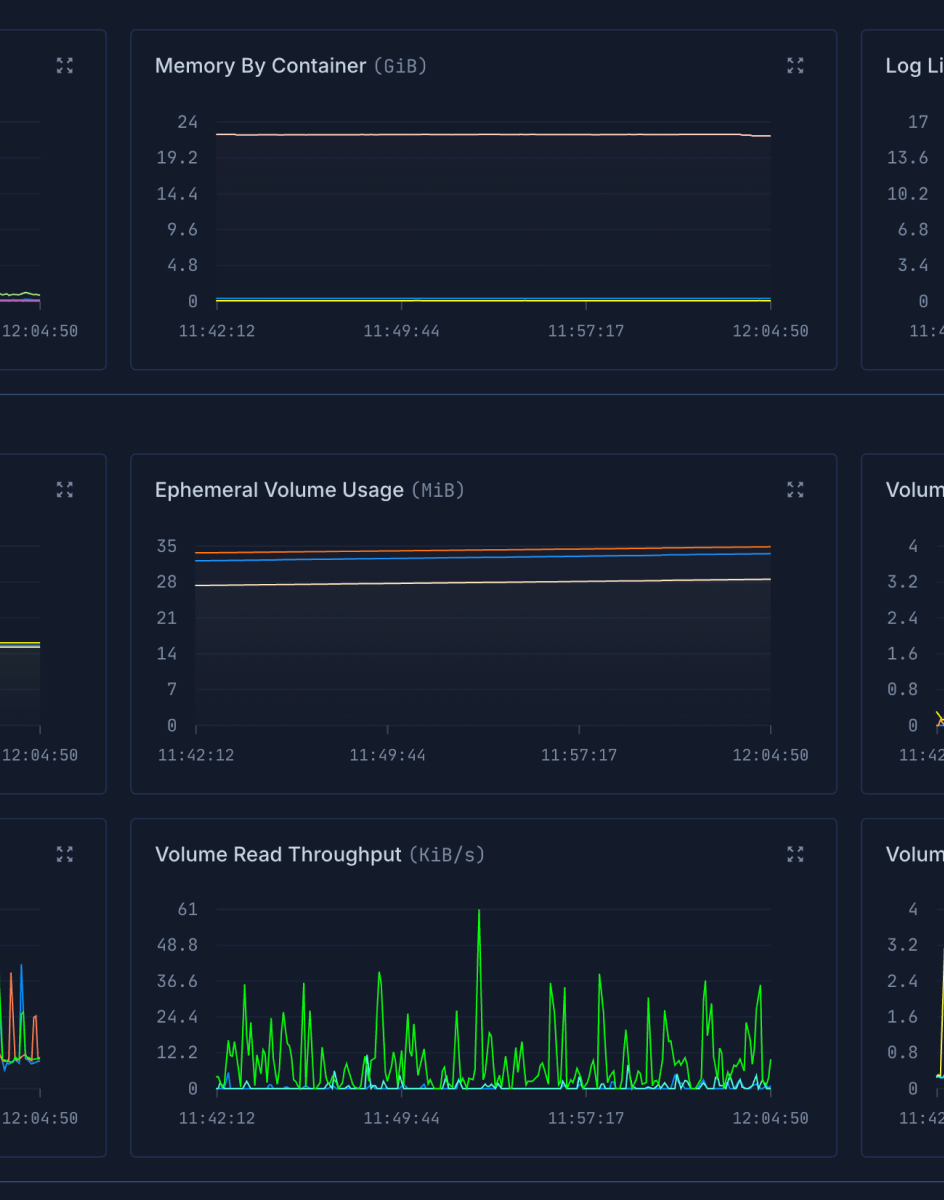The height and width of the screenshot is (1200, 944).
Task: Expand the Ephemeral Volume Usage panel
Action: (x=795, y=490)
